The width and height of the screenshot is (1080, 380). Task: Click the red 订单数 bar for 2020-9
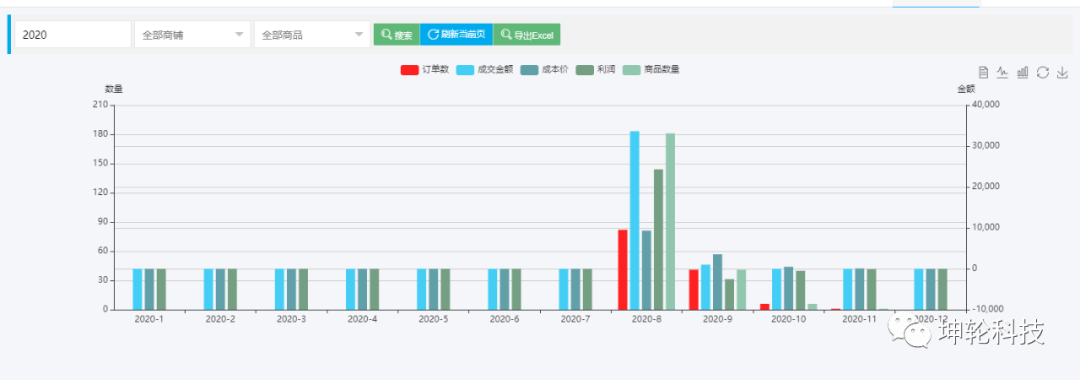pyautogui.click(x=694, y=289)
